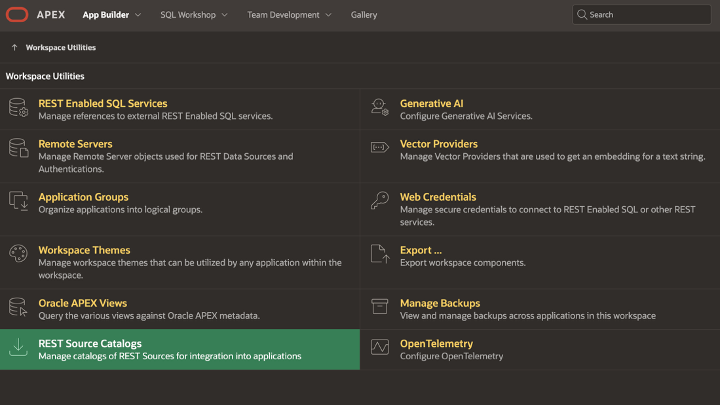
Task: Expand the App Builder dropdown menu
Action: click(111, 15)
